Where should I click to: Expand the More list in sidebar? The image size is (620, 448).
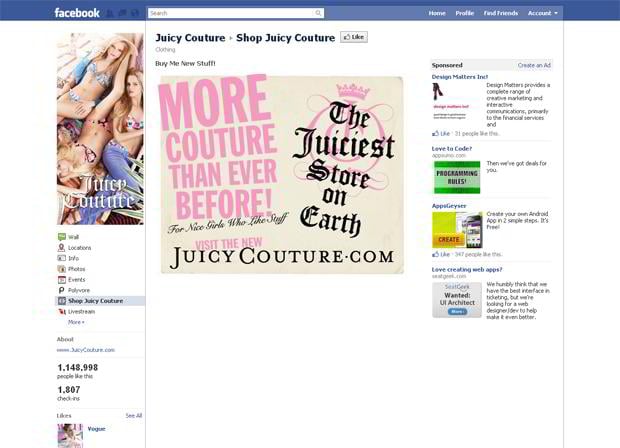point(76,322)
